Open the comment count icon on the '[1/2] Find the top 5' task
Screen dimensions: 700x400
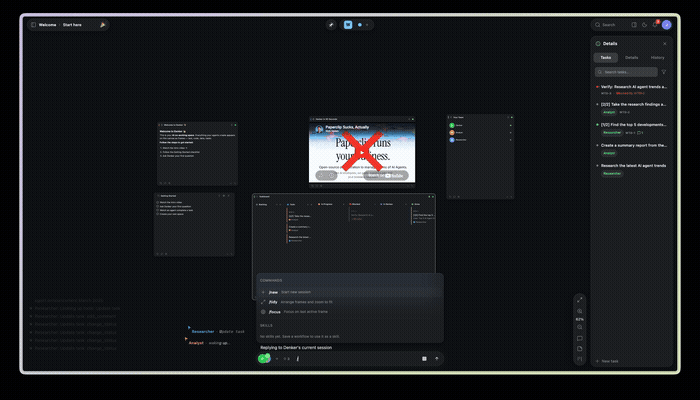click(640, 133)
